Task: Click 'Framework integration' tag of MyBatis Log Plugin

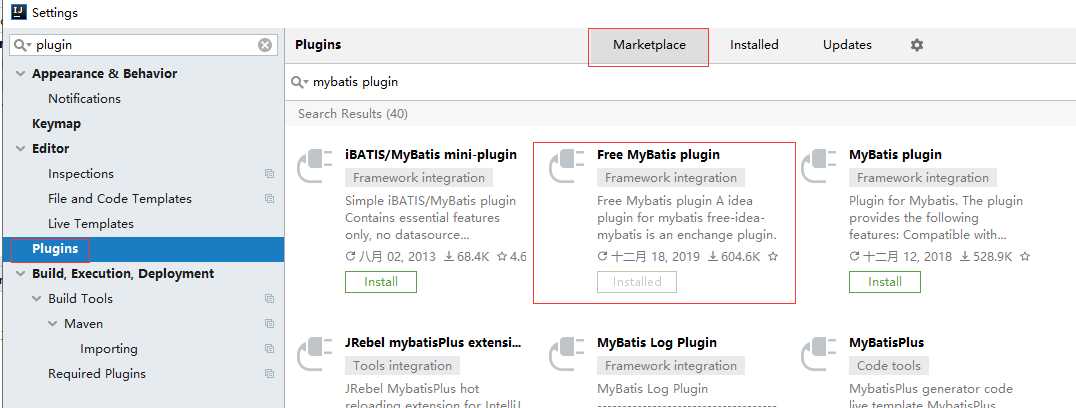Action: point(670,366)
